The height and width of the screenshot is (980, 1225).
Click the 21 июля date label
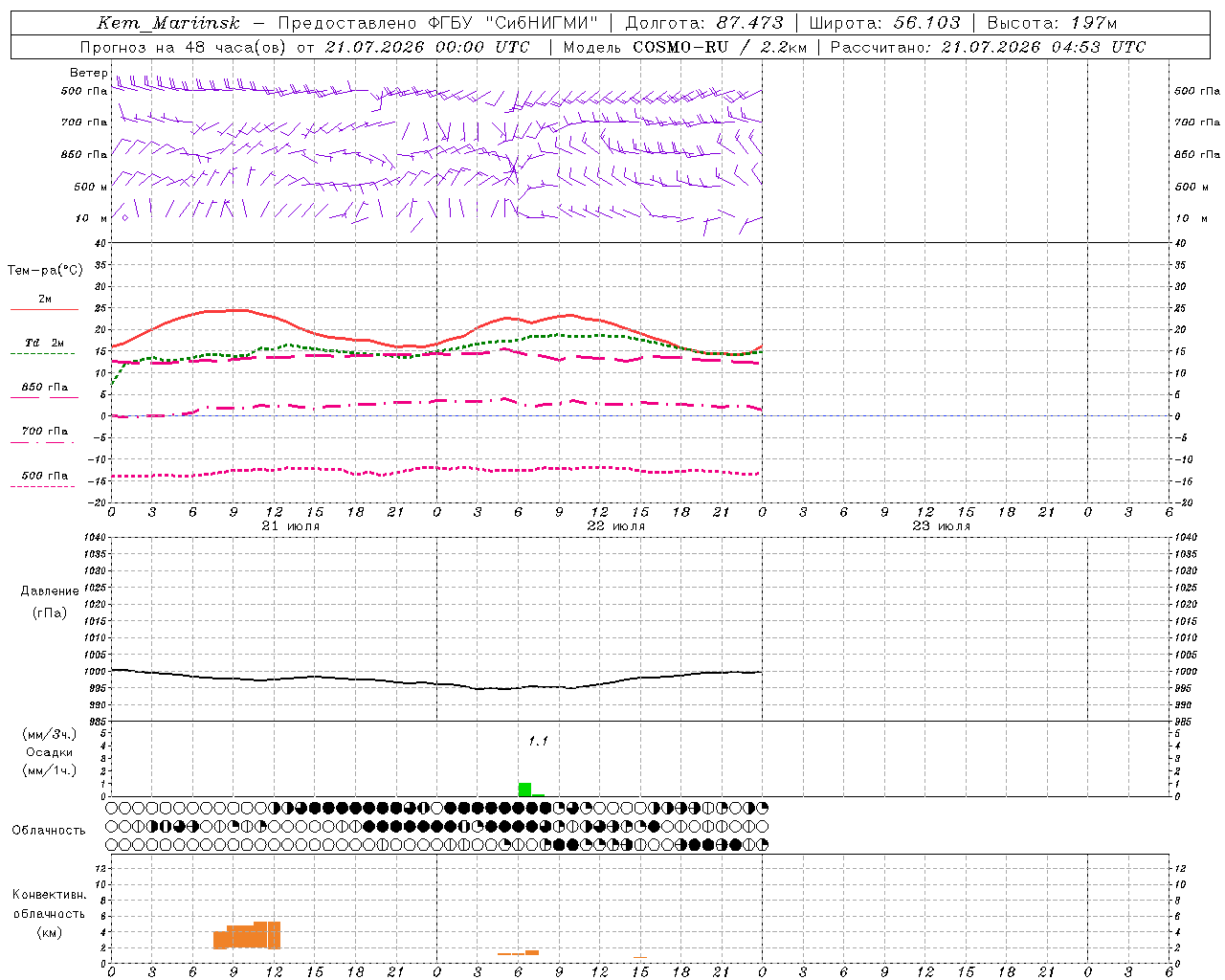[x=291, y=526]
